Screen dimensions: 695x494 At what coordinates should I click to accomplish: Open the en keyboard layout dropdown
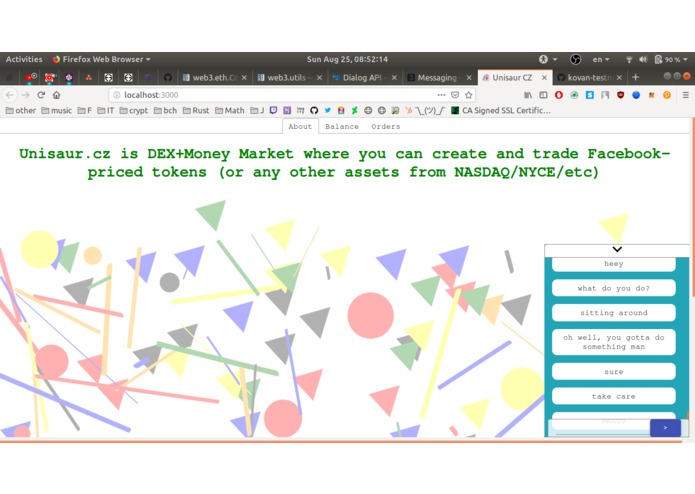point(601,59)
